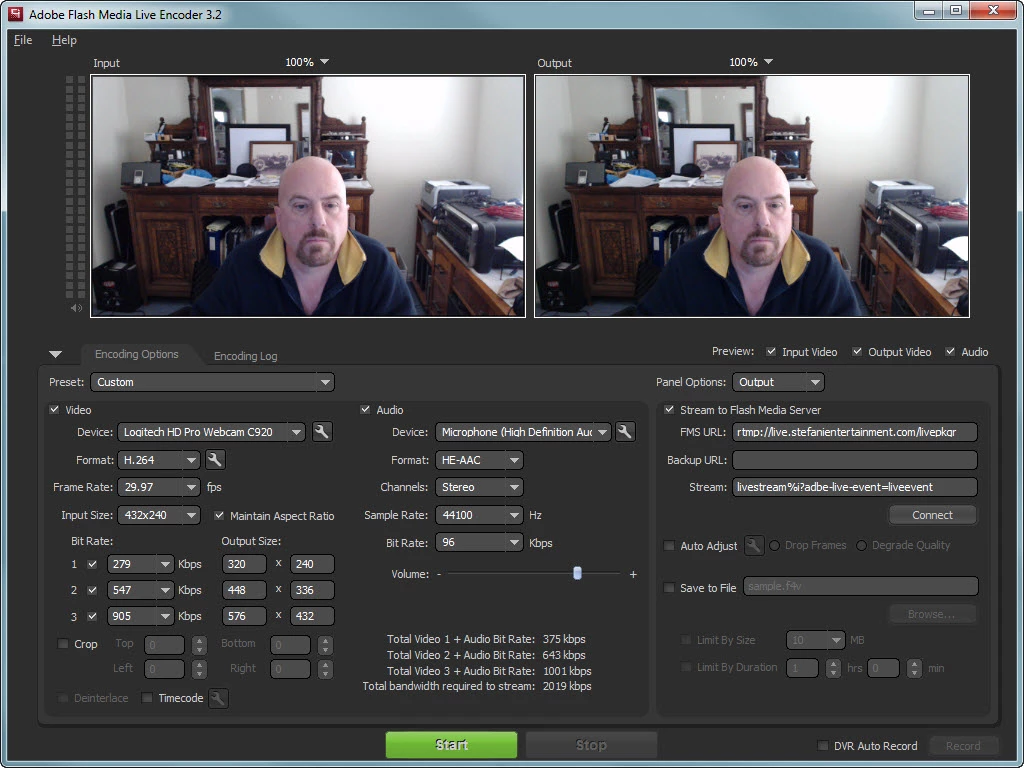Collapse the encoding options panel triangle
The width and height of the screenshot is (1024, 768).
pos(56,355)
